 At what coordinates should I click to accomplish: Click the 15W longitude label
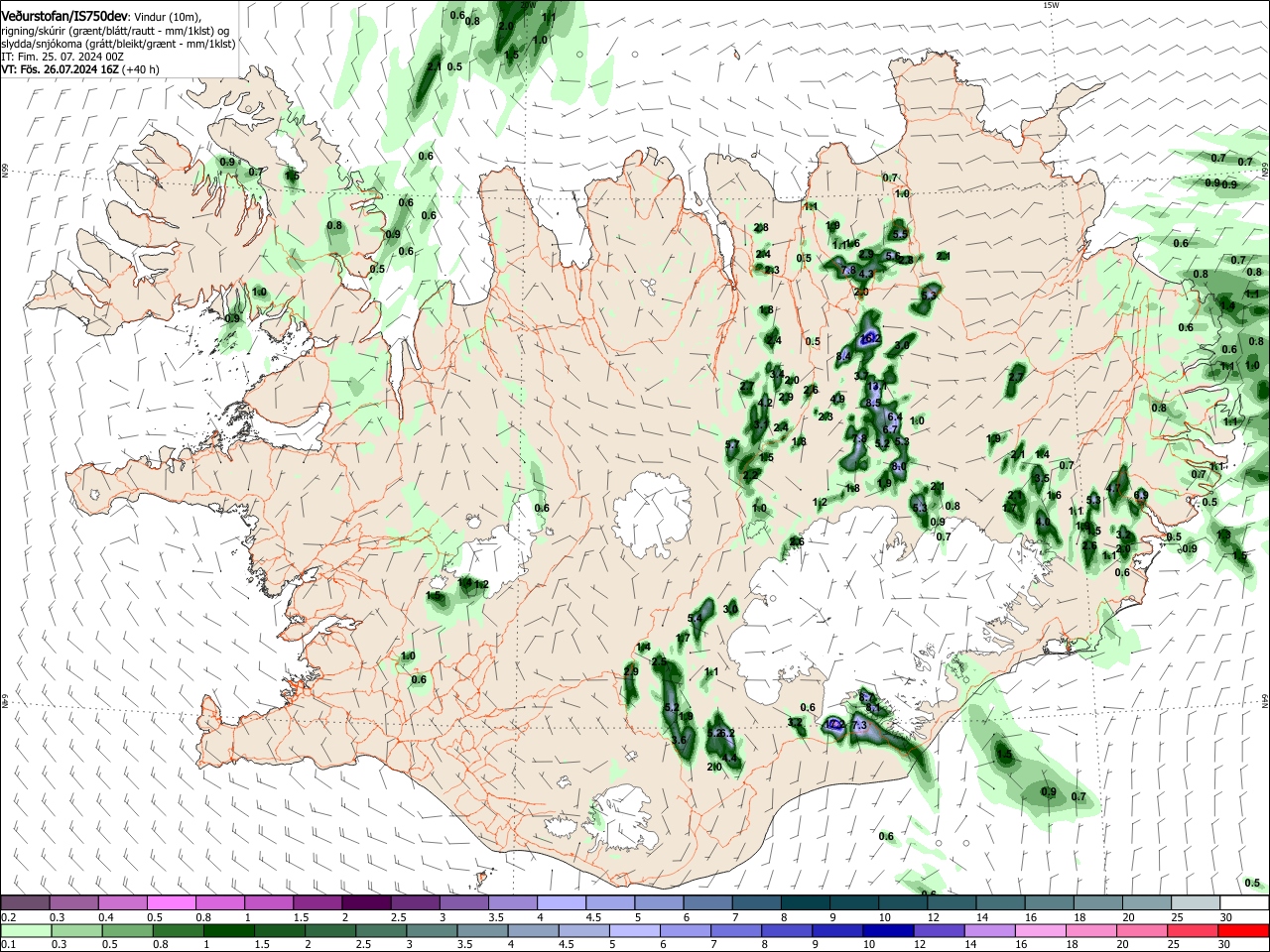[x=1051, y=5]
